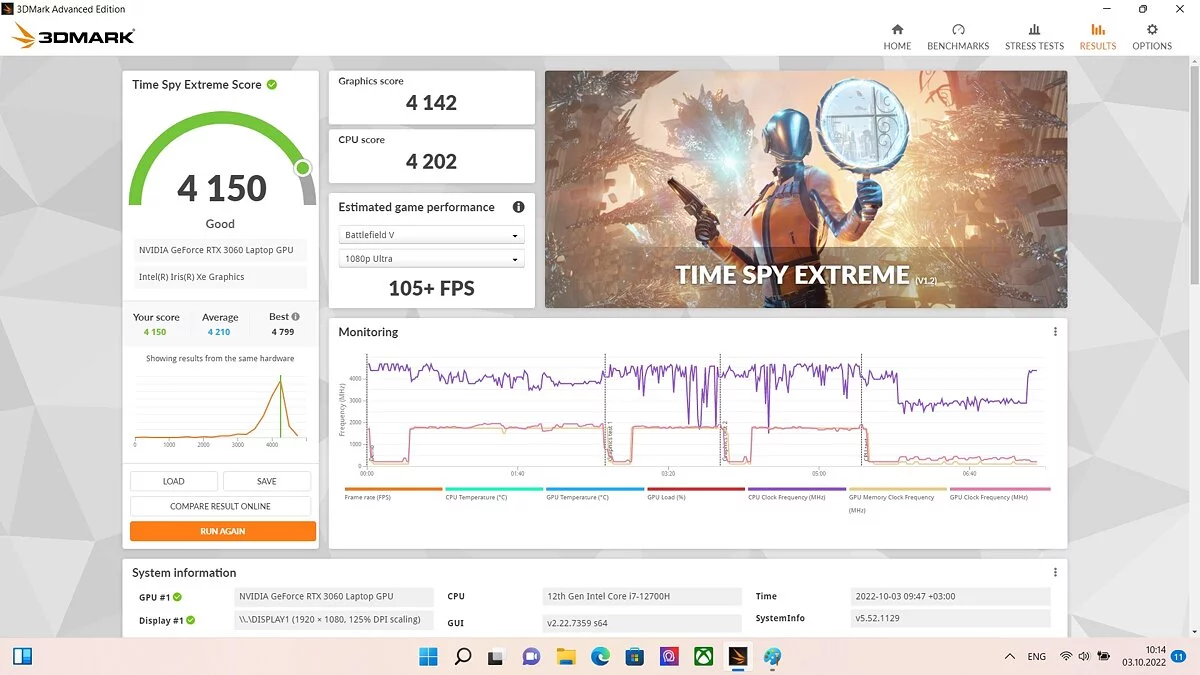Click the info icon next to Best score
Screen dimensions: 1200x675
[x=295, y=317]
